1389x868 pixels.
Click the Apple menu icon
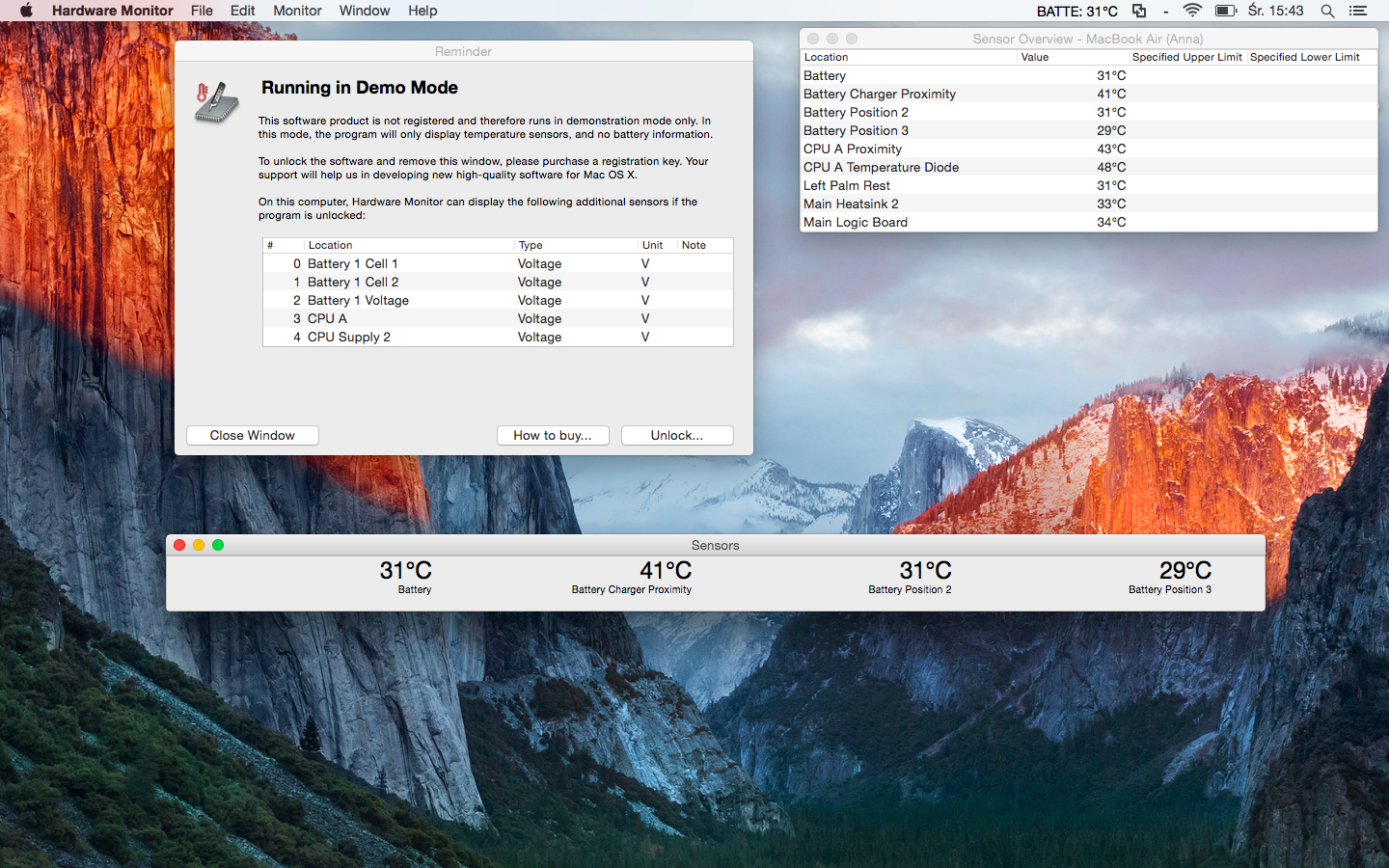click(x=26, y=11)
